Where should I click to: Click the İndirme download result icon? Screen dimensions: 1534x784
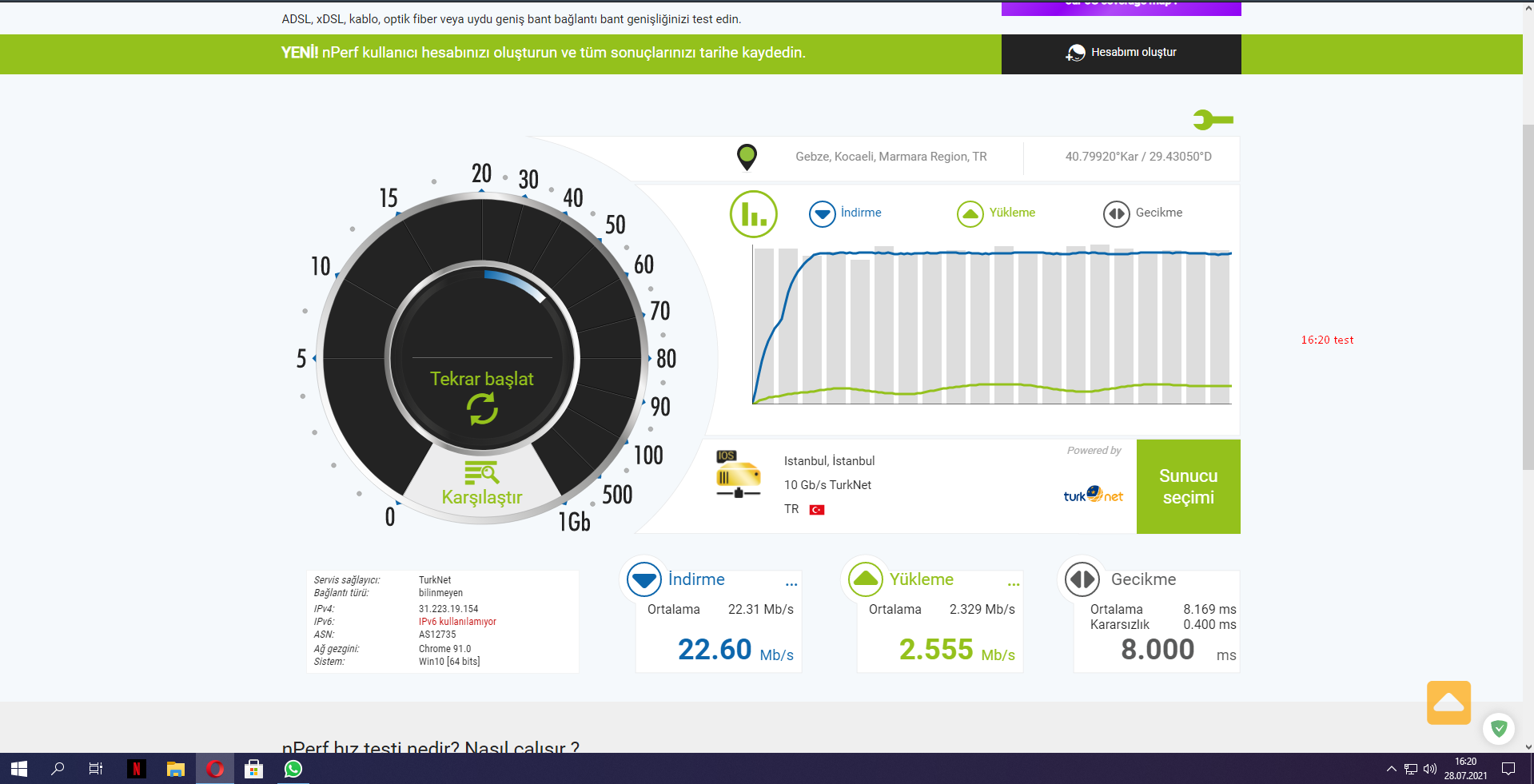tap(644, 579)
